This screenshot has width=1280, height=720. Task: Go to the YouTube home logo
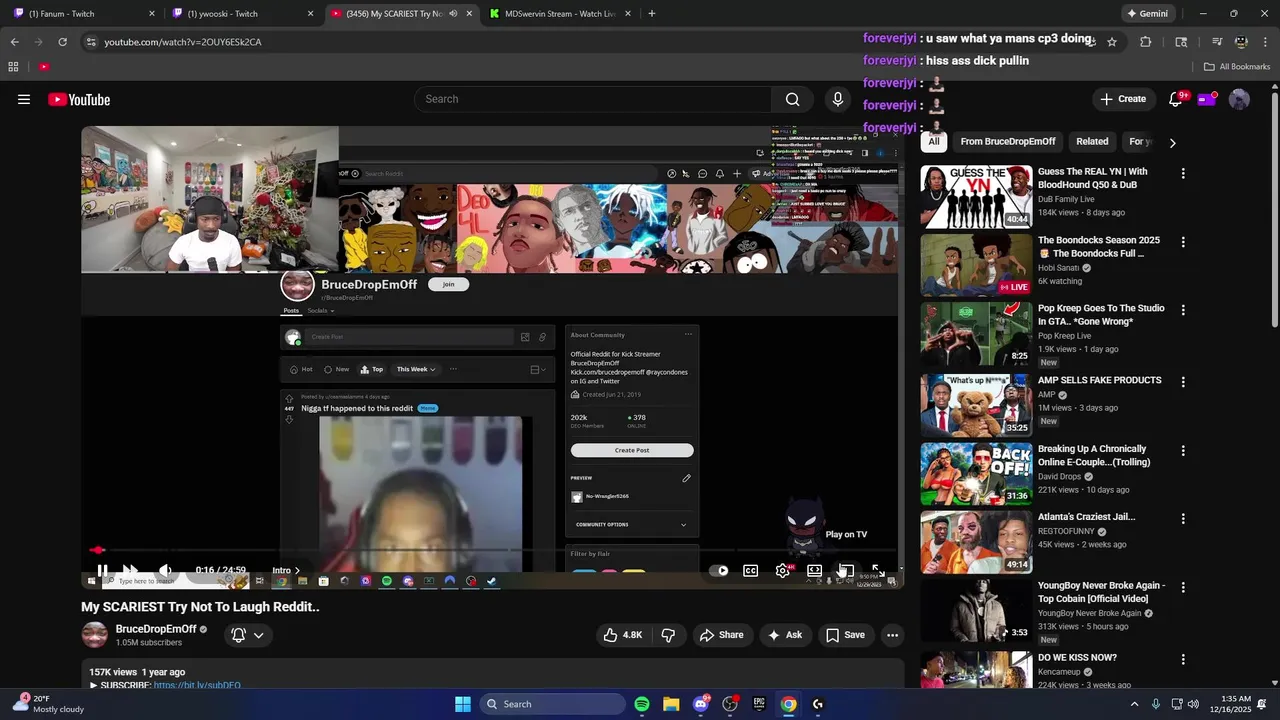79,99
